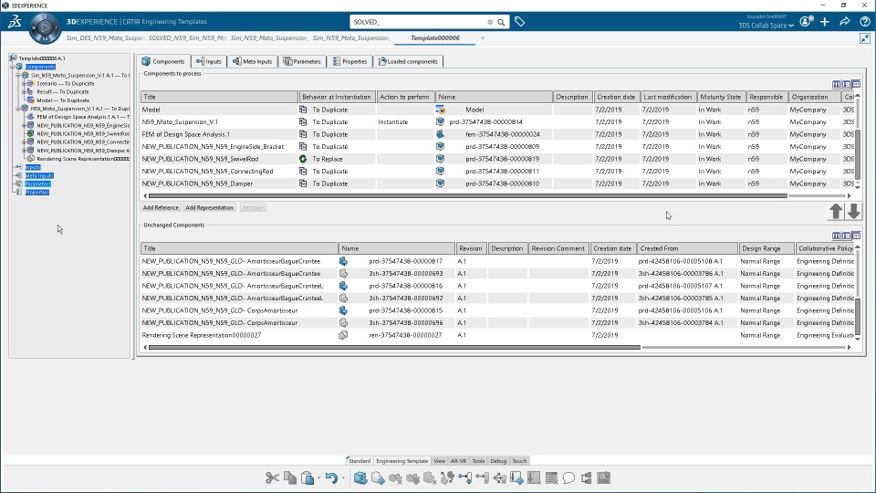Open the 3DEXPERIENCE compass
The height and width of the screenshot is (493, 876).
45,27
